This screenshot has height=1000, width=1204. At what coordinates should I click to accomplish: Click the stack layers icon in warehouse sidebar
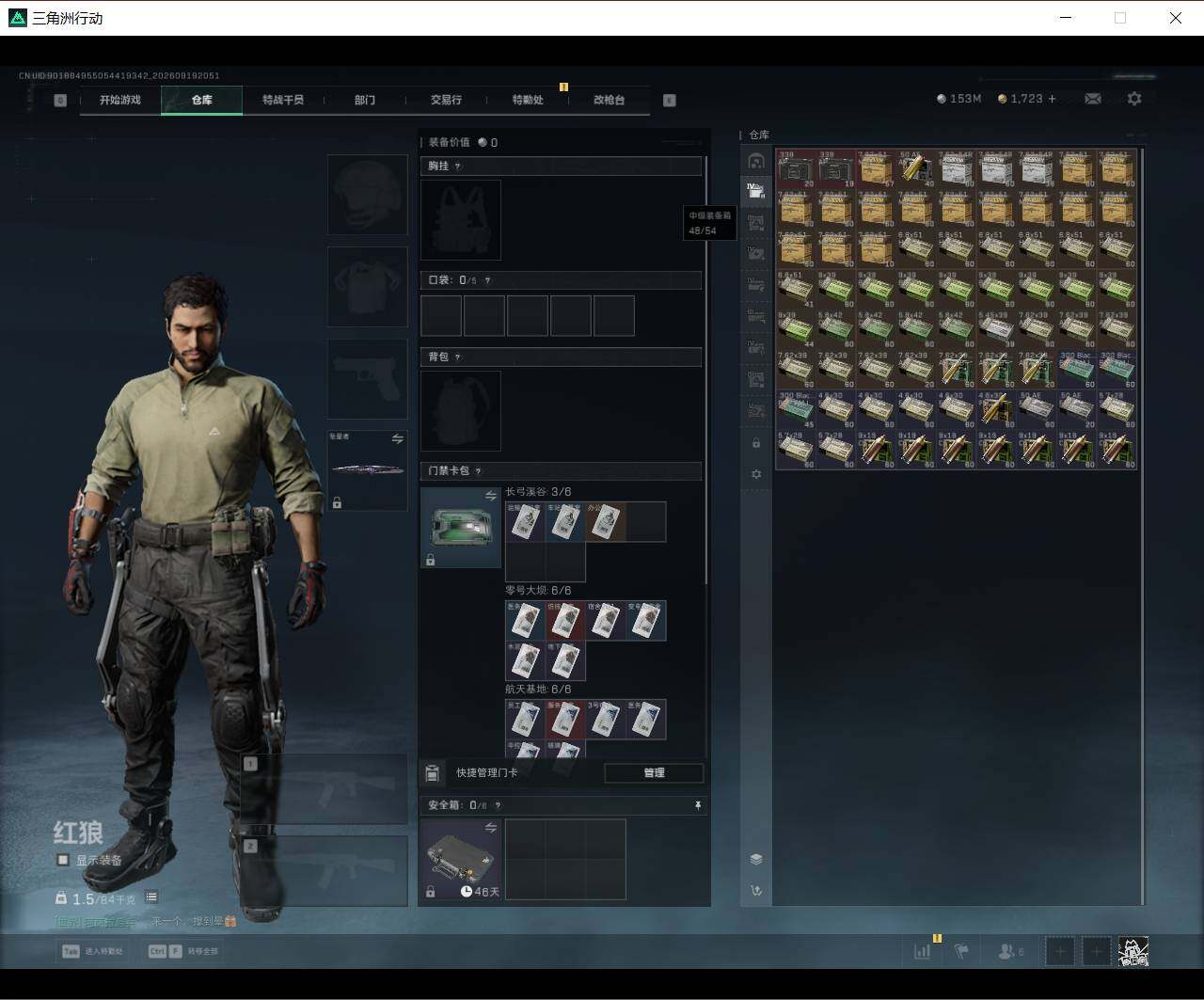(755, 859)
